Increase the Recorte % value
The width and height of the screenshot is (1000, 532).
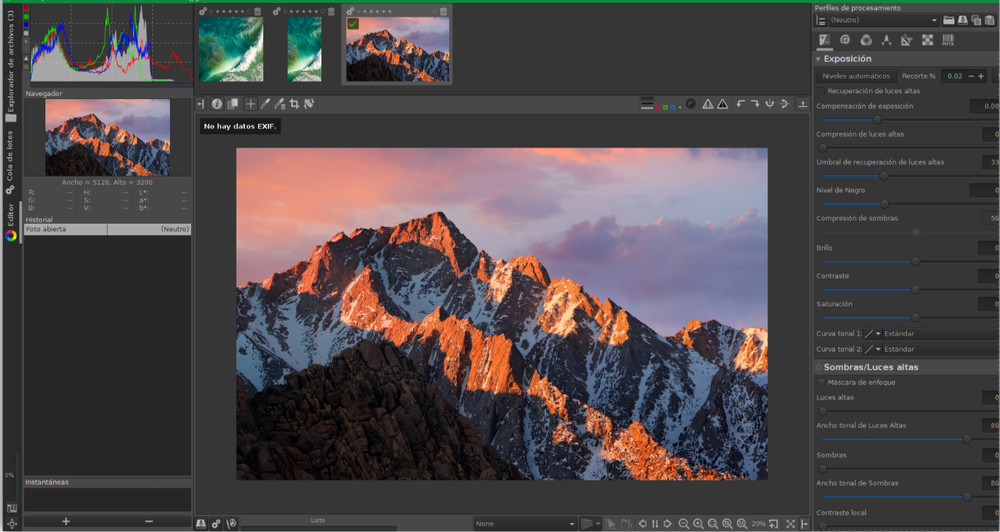(981, 76)
